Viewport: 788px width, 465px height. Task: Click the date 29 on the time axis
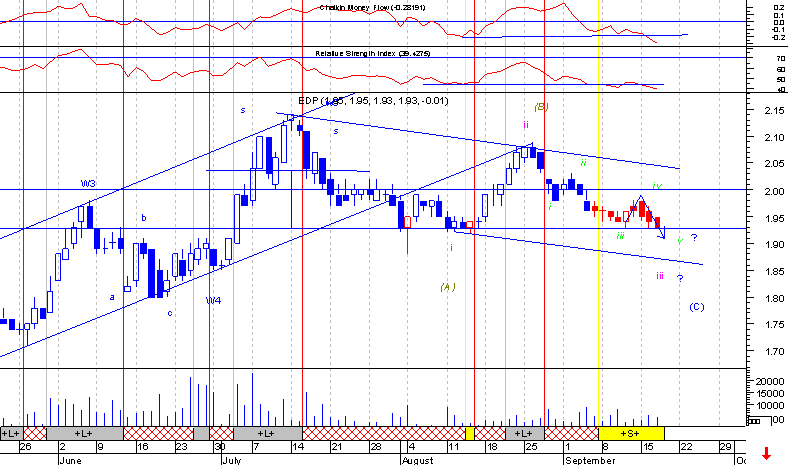(725, 447)
